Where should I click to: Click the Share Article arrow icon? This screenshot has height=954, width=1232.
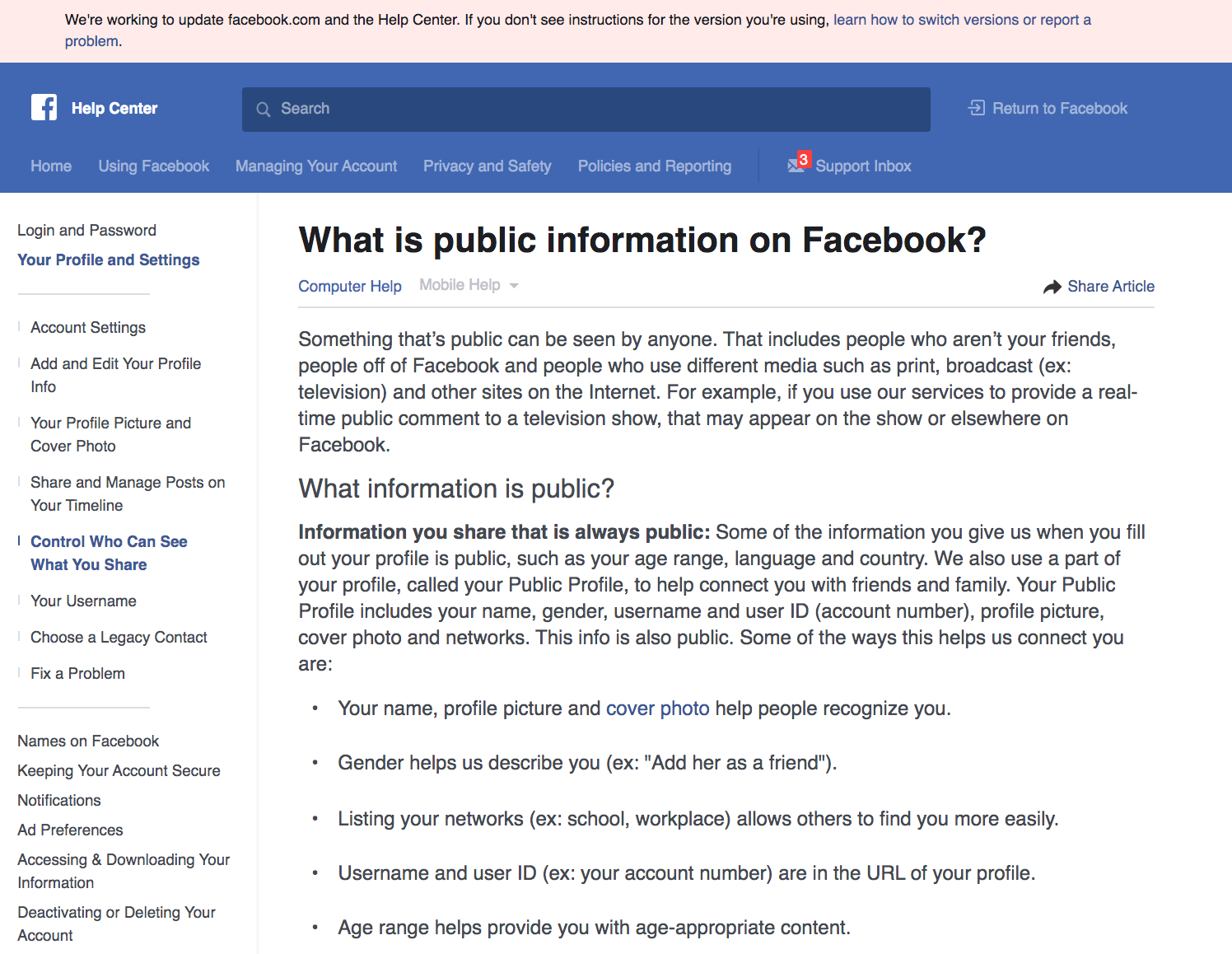1052,287
